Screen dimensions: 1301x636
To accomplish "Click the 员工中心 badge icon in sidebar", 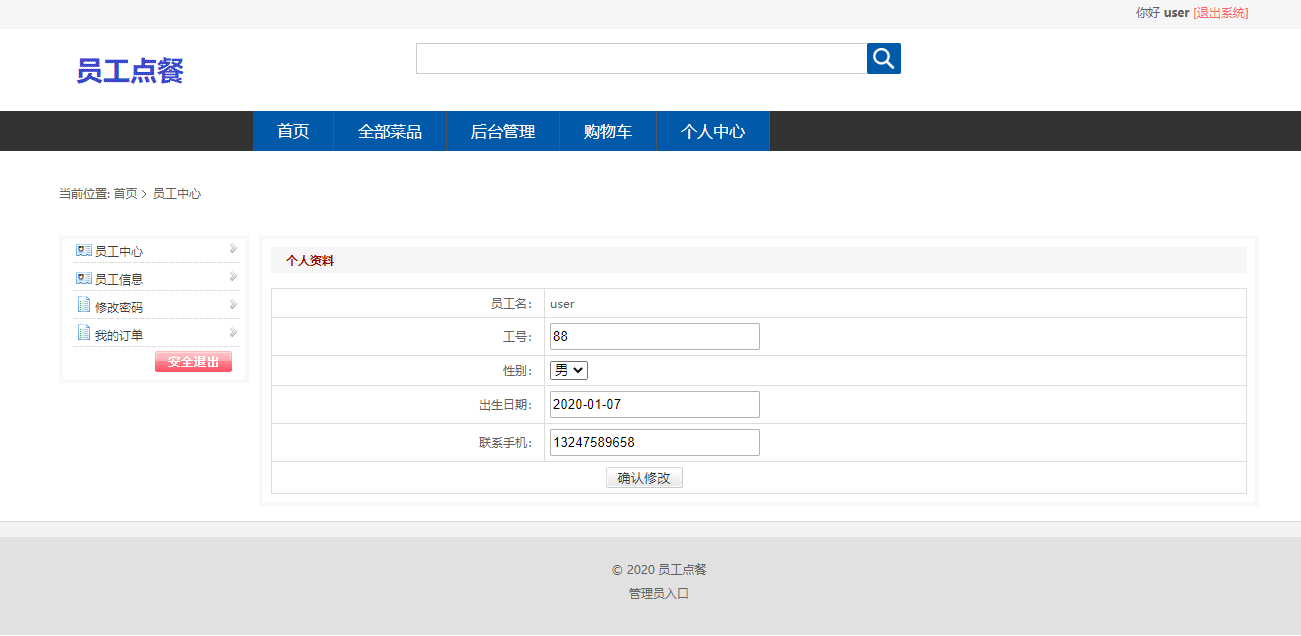I will (x=83, y=250).
